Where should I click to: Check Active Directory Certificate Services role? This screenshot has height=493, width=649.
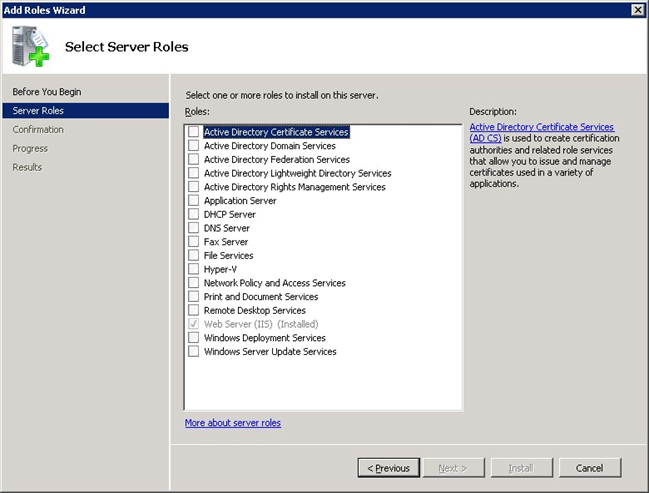pyautogui.click(x=194, y=132)
